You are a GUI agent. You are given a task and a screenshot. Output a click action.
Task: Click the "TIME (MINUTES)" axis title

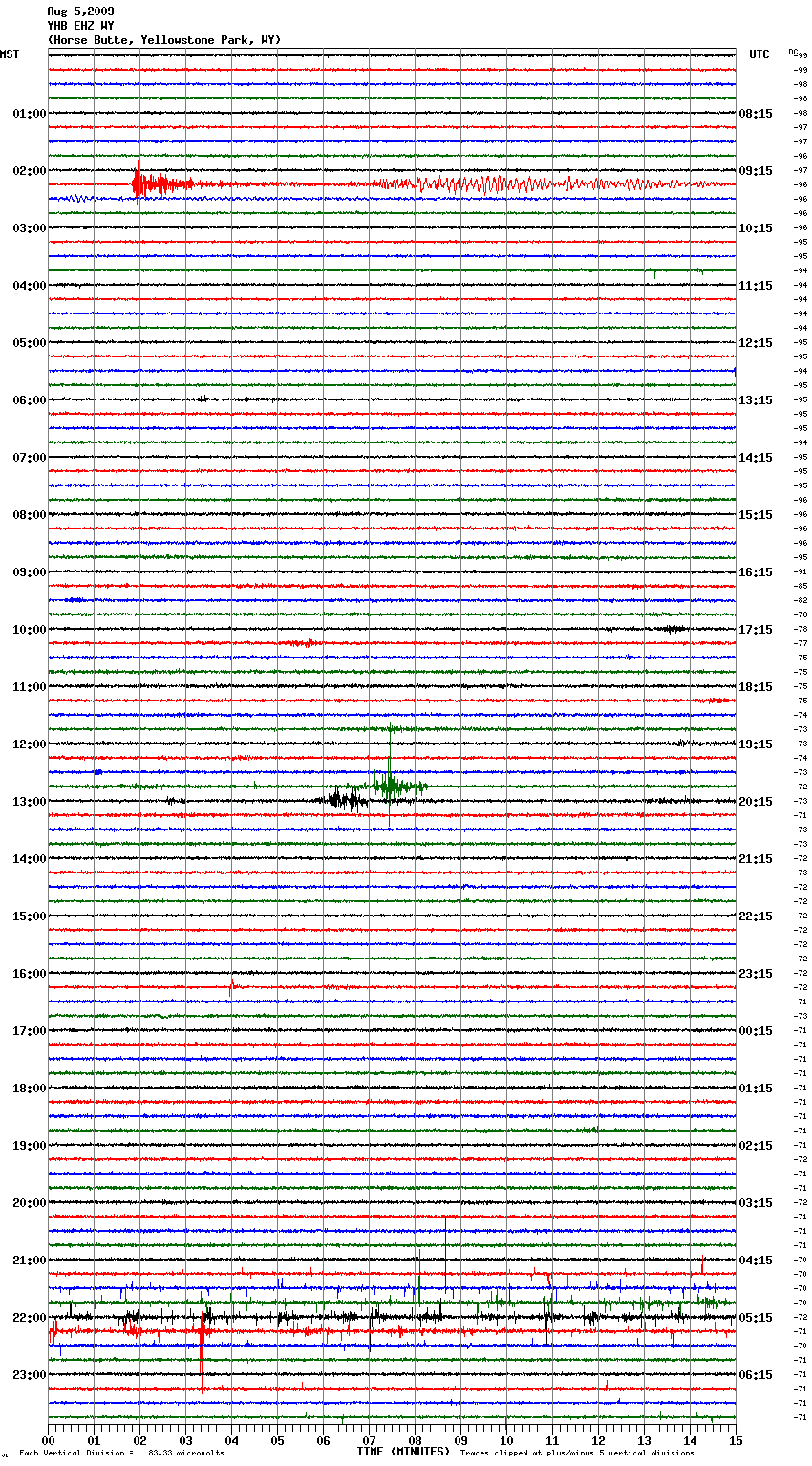[x=403, y=1452]
